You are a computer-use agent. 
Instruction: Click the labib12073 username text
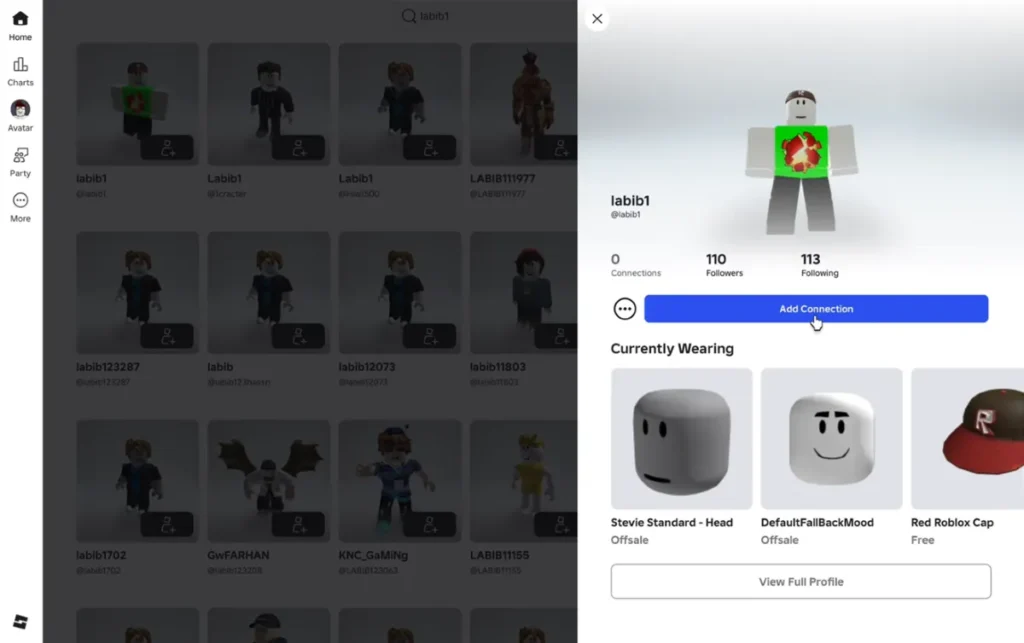click(367, 367)
